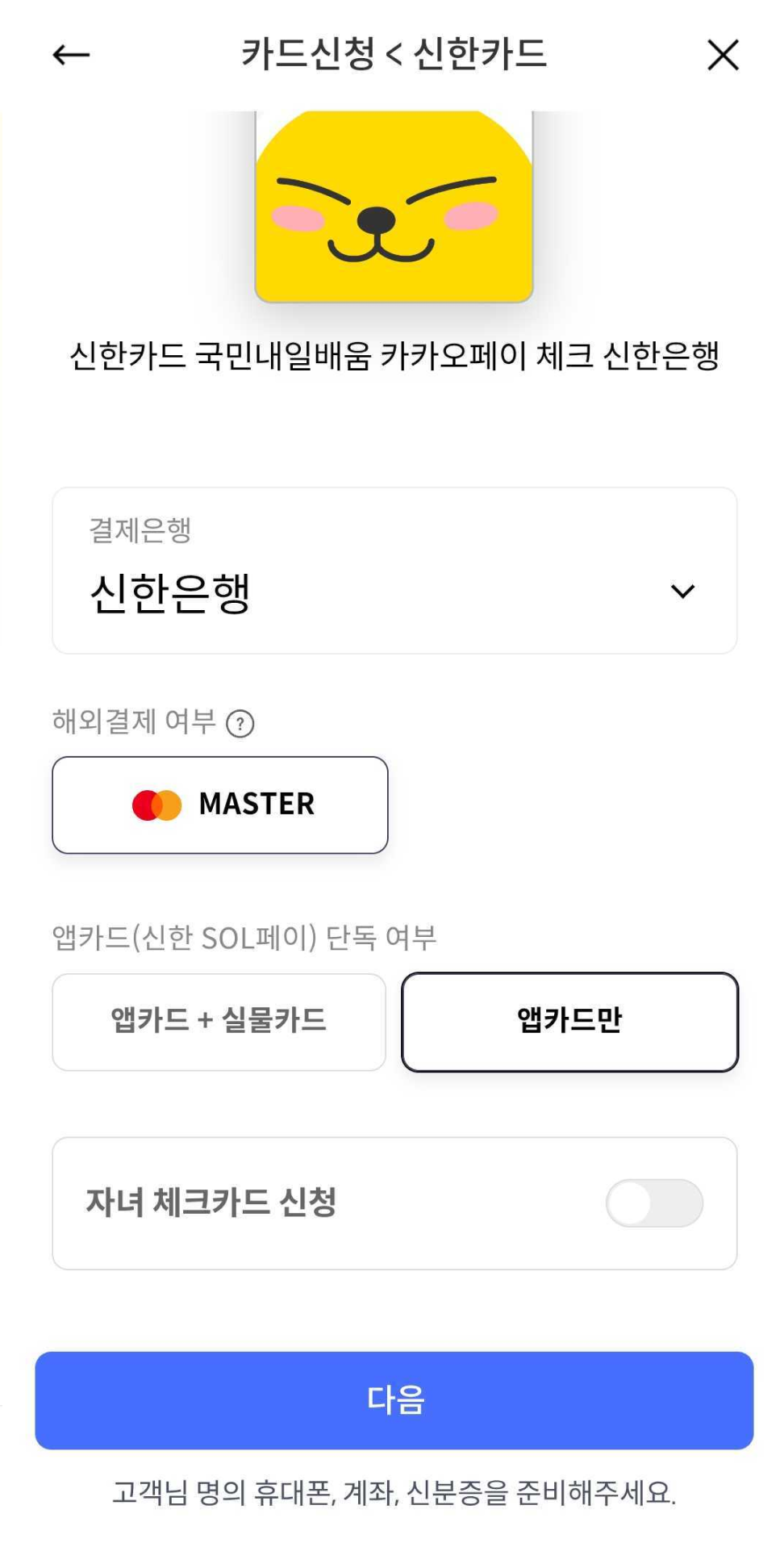Image resolution: width=784 pixels, height=1564 pixels.
Task: Click the card name 신한카드 국민내일배움 text
Action: [x=394, y=356]
